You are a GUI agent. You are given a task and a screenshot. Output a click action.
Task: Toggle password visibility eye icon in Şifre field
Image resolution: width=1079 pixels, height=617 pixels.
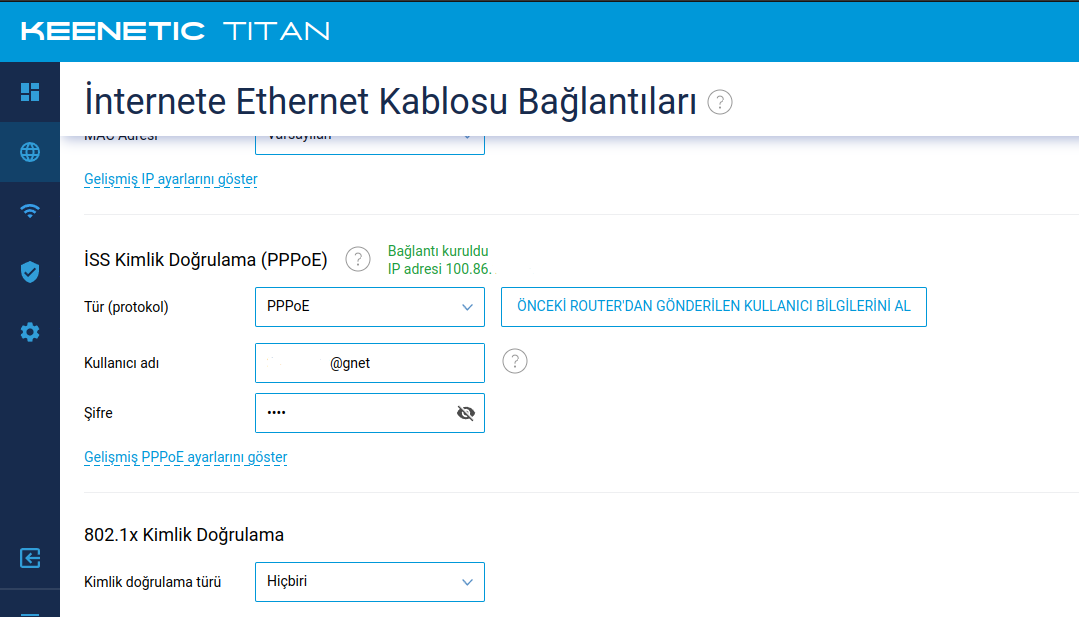tap(466, 413)
